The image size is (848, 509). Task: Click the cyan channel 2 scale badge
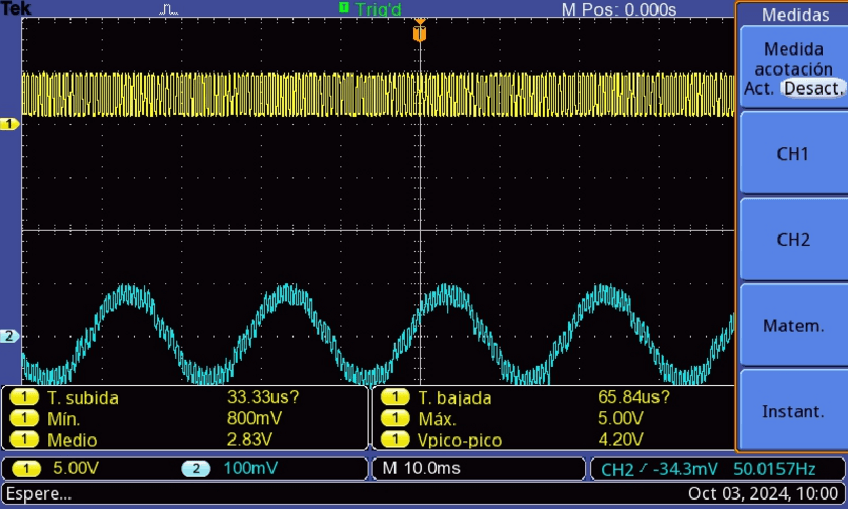click(x=196, y=468)
